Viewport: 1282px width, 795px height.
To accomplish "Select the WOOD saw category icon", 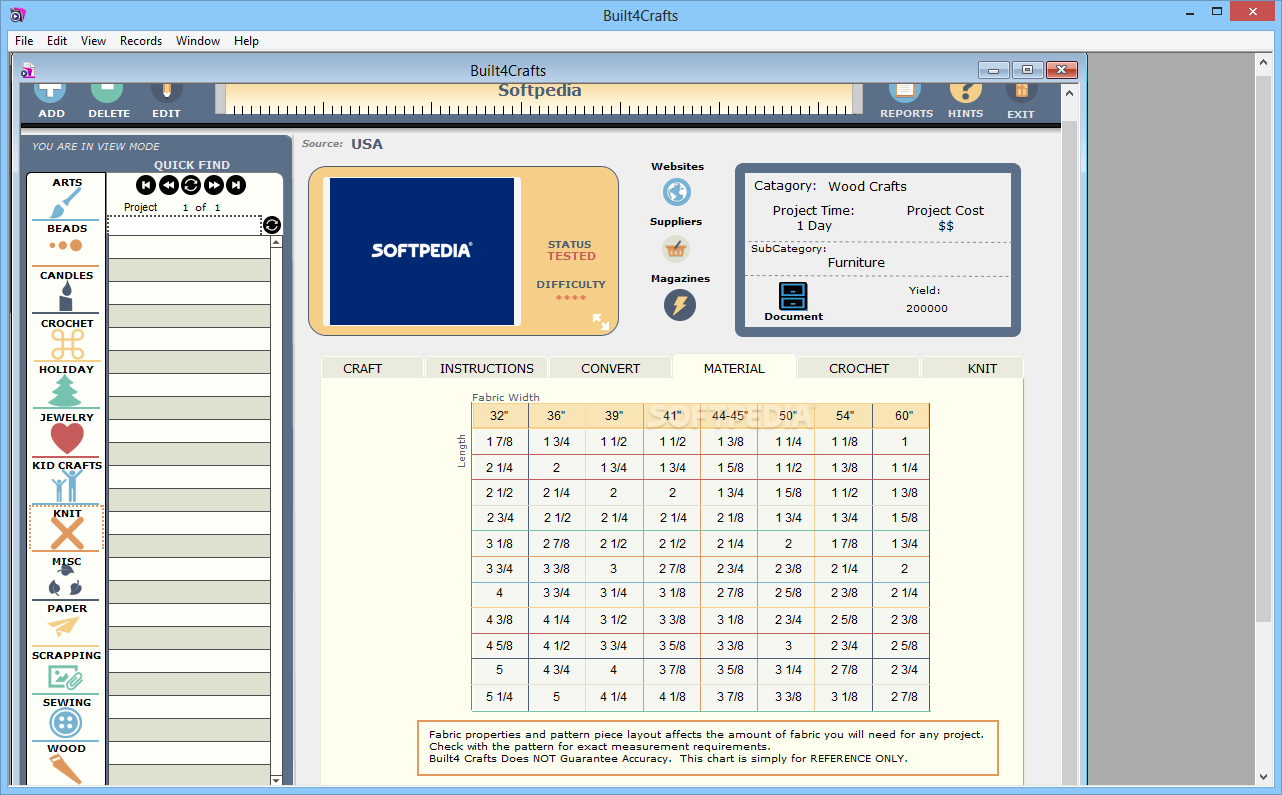I will coord(66,768).
